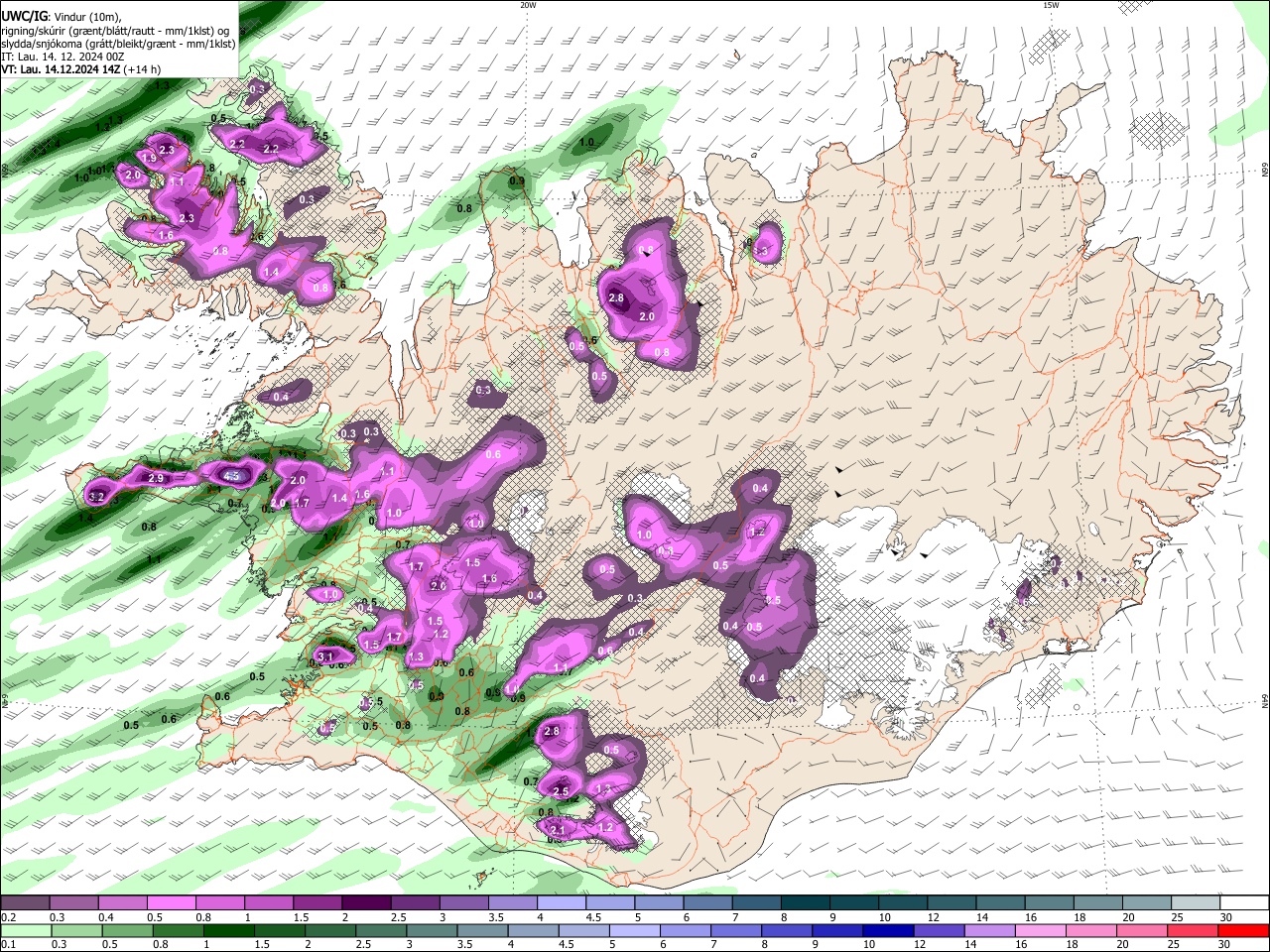Click the top-row legend swatch between 2 and 2.5
Viewport: 1270px width, 952px height.
coord(366,902)
